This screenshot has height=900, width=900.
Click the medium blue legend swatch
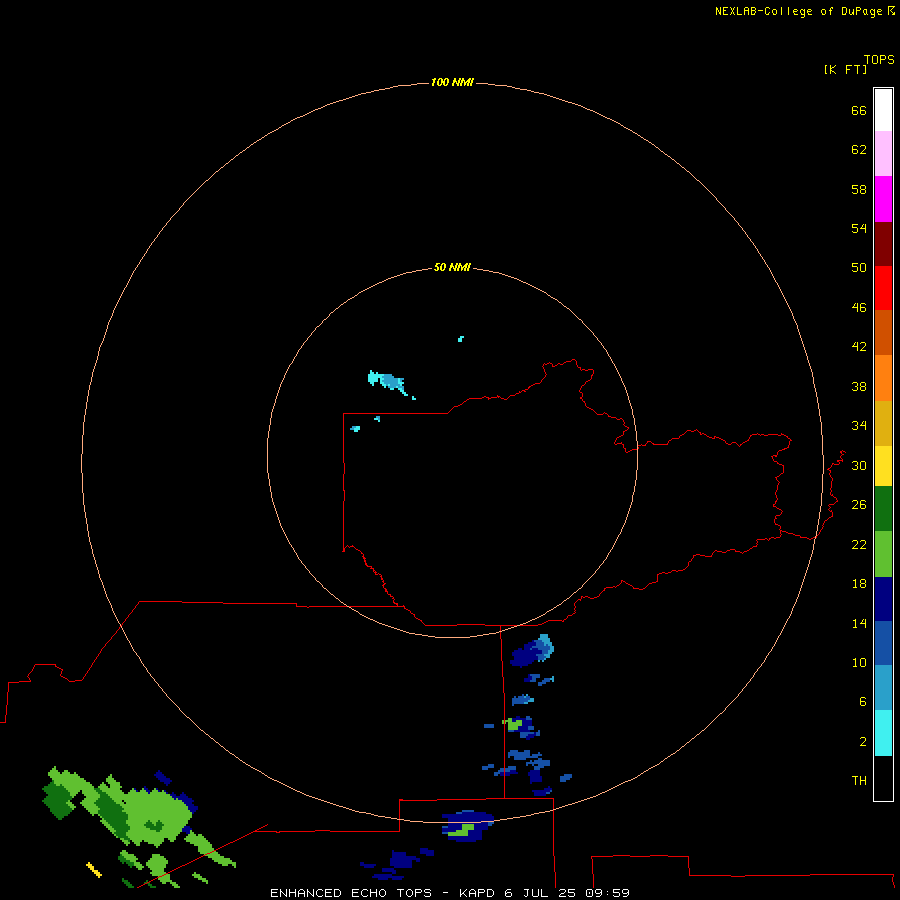[x=883, y=643]
